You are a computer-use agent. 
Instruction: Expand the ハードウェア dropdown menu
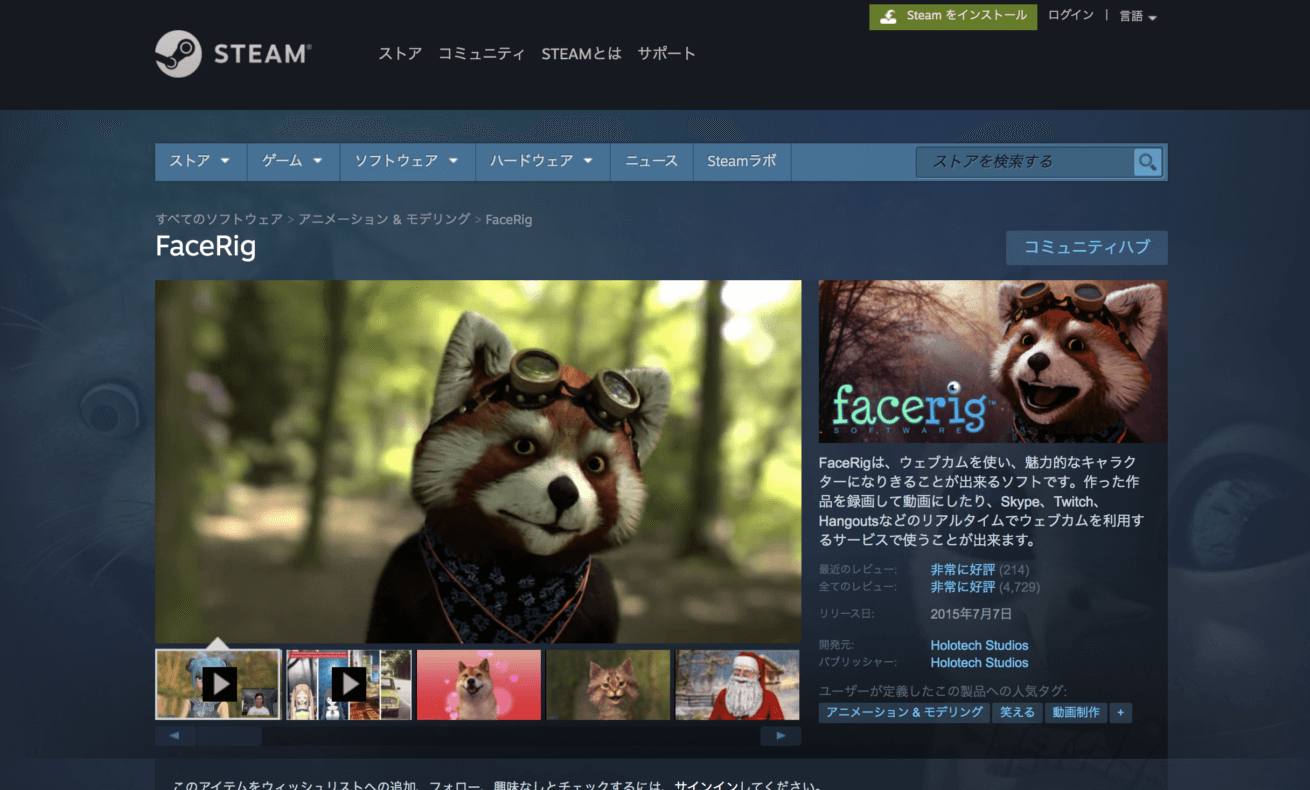coord(542,161)
